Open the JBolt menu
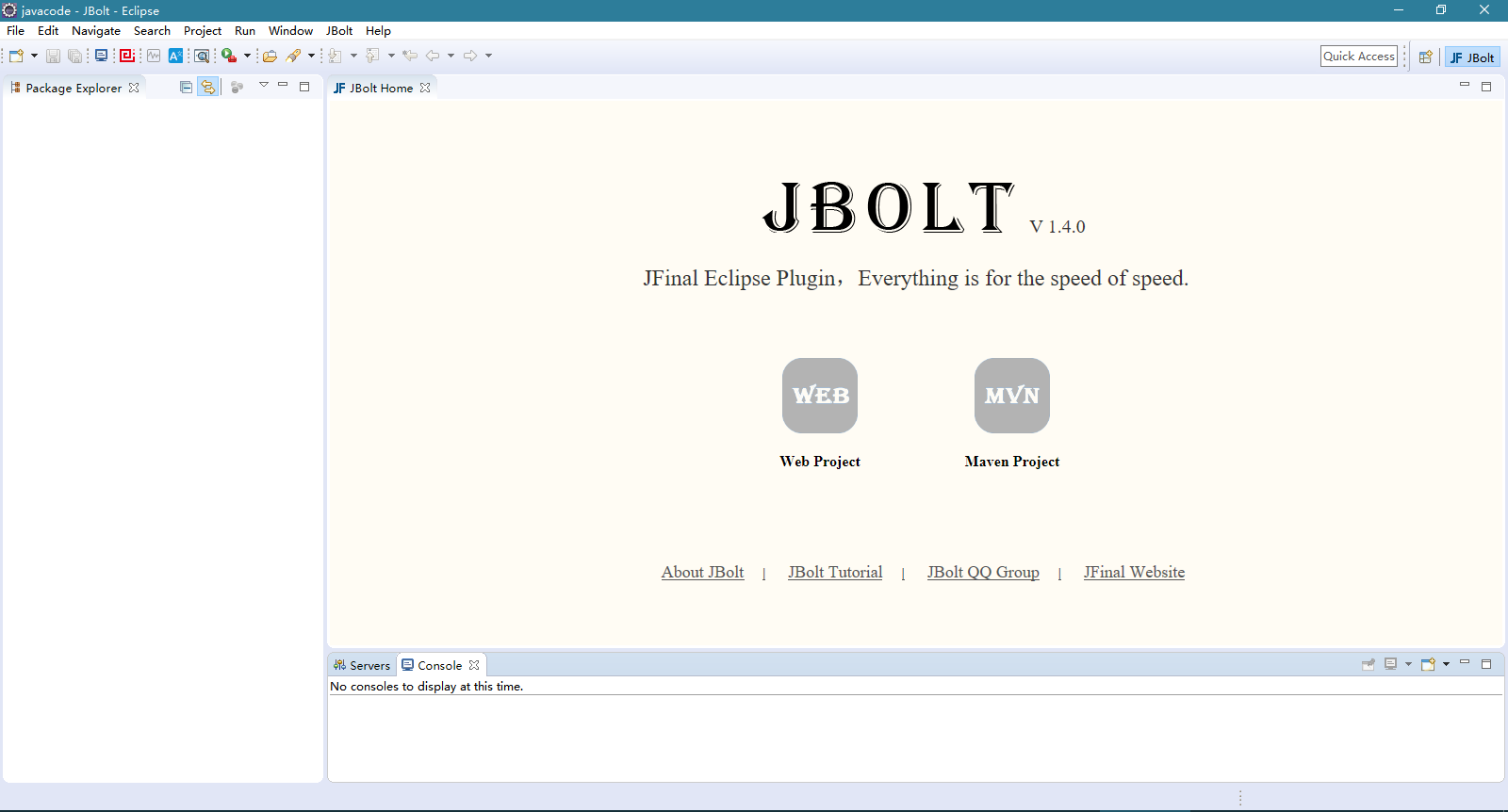The image size is (1508, 812). [x=339, y=30]
